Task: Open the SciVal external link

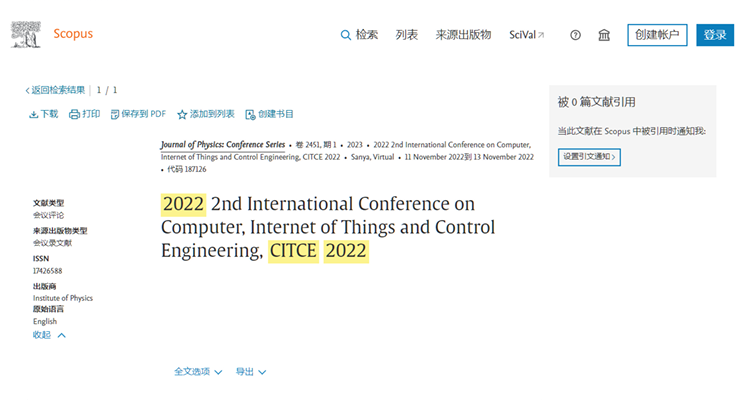Action: click(x=526, y=35)
